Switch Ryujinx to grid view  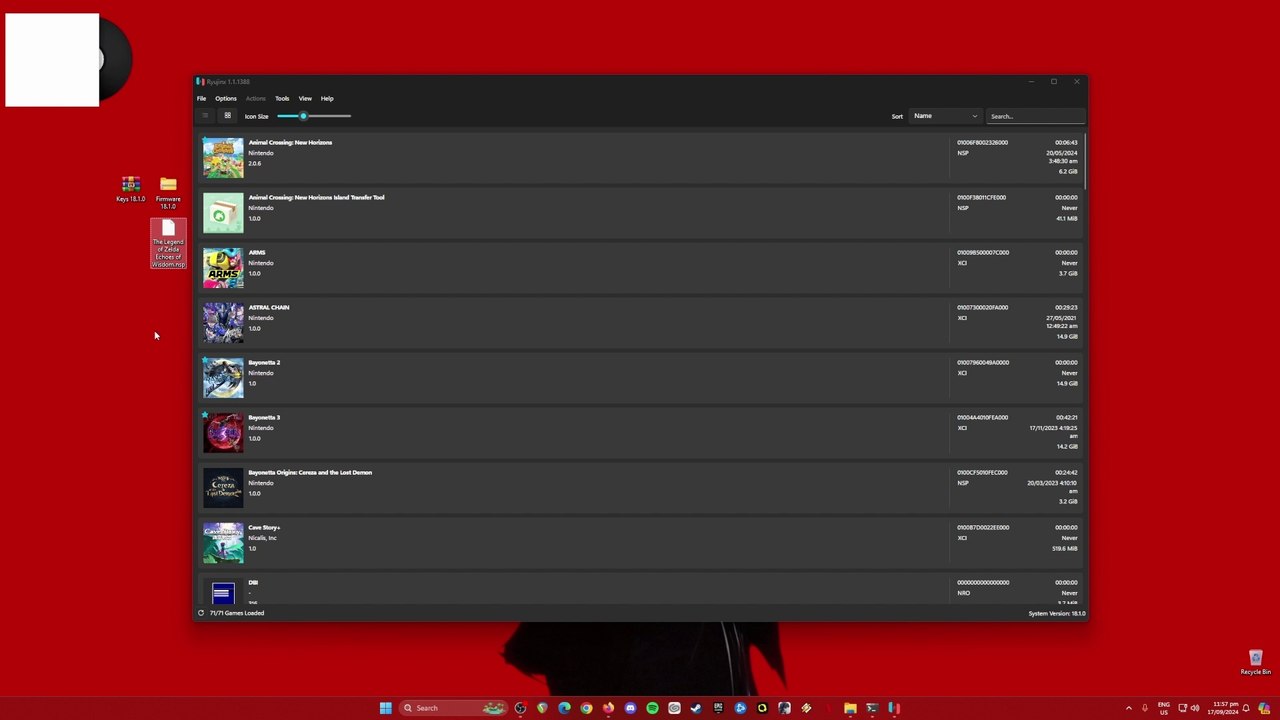227,116
